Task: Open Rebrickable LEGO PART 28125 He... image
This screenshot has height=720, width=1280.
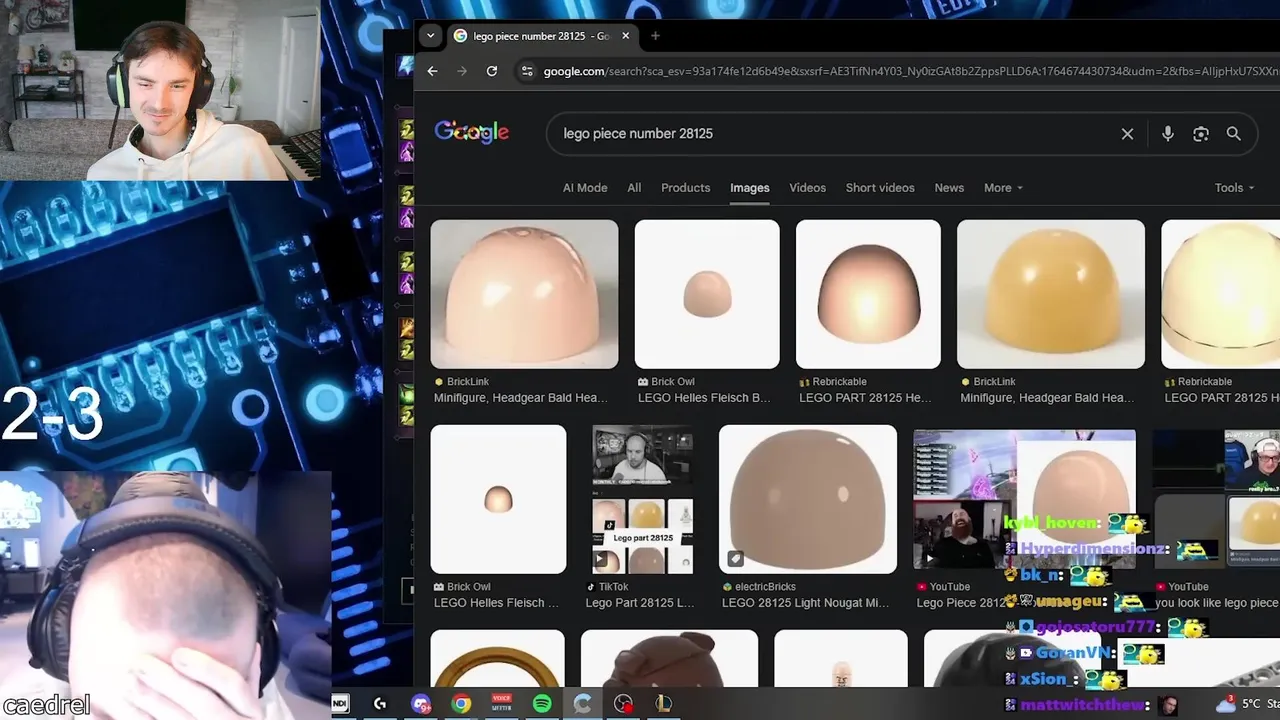Action: [x=868, y=294]
